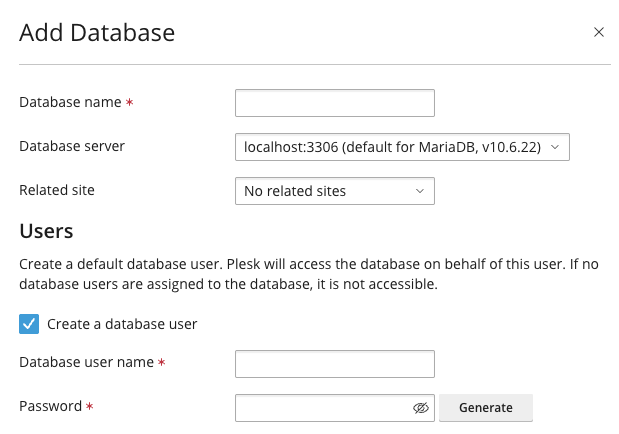
Task: Click the 'Password' field label
Action: click(51, 406)
